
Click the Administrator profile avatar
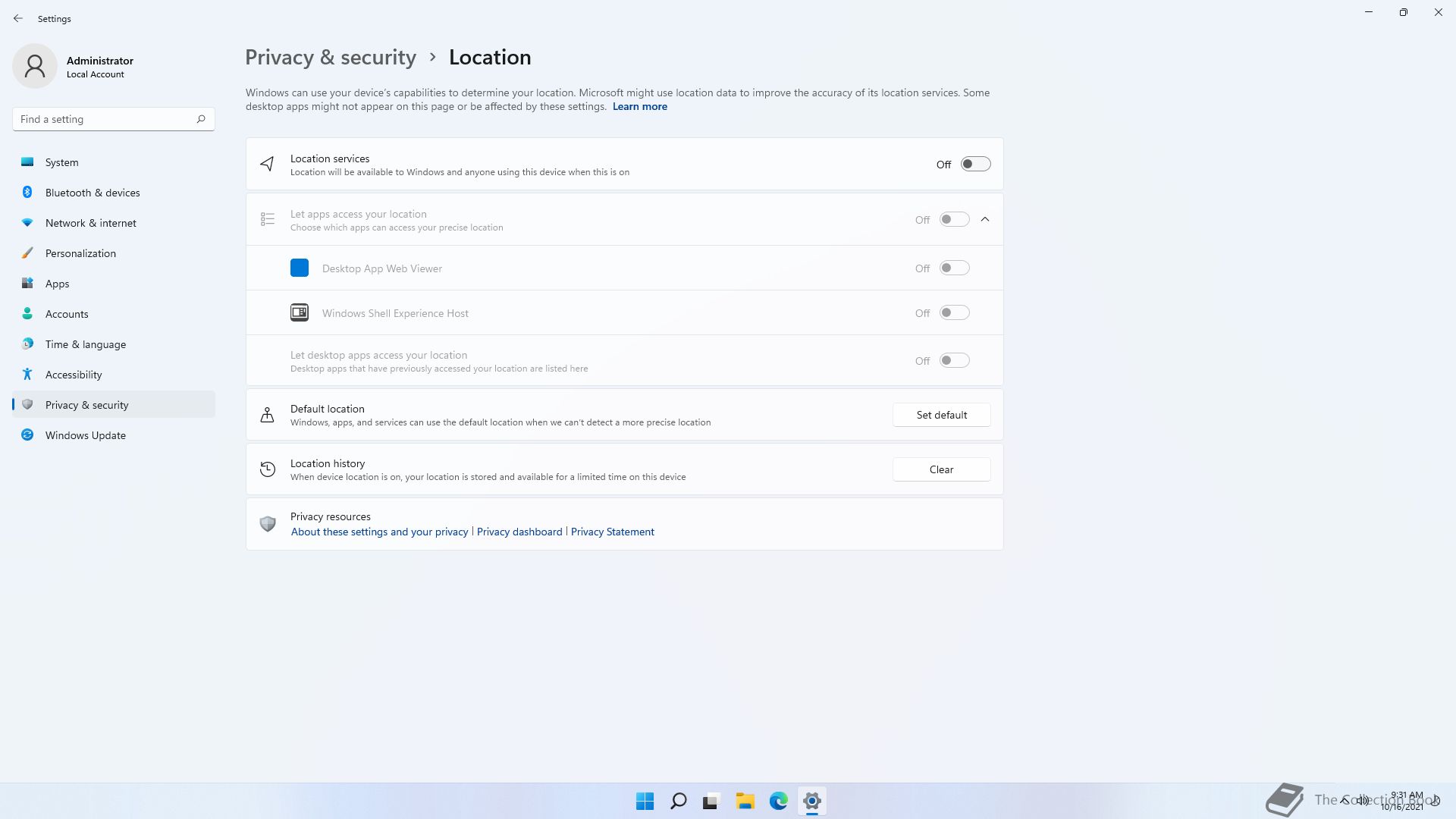click(x=35, y=66)
